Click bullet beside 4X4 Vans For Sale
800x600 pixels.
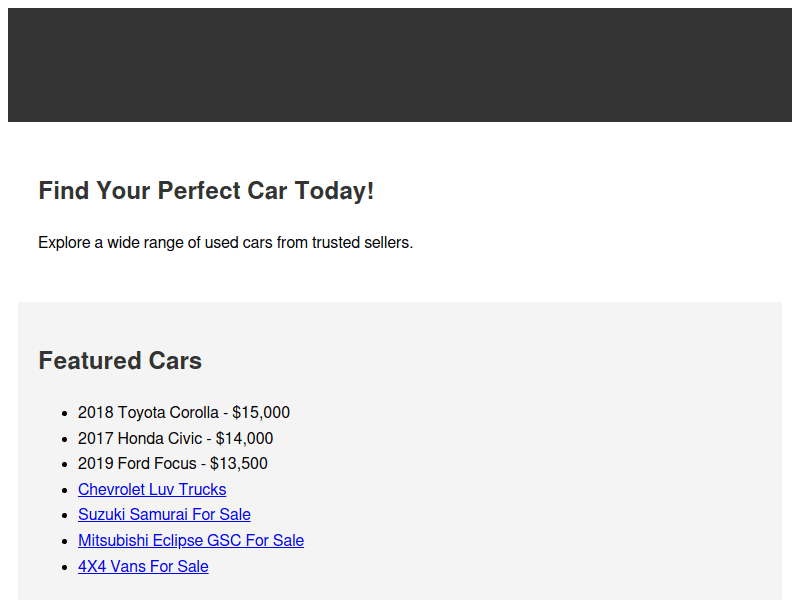64,567
